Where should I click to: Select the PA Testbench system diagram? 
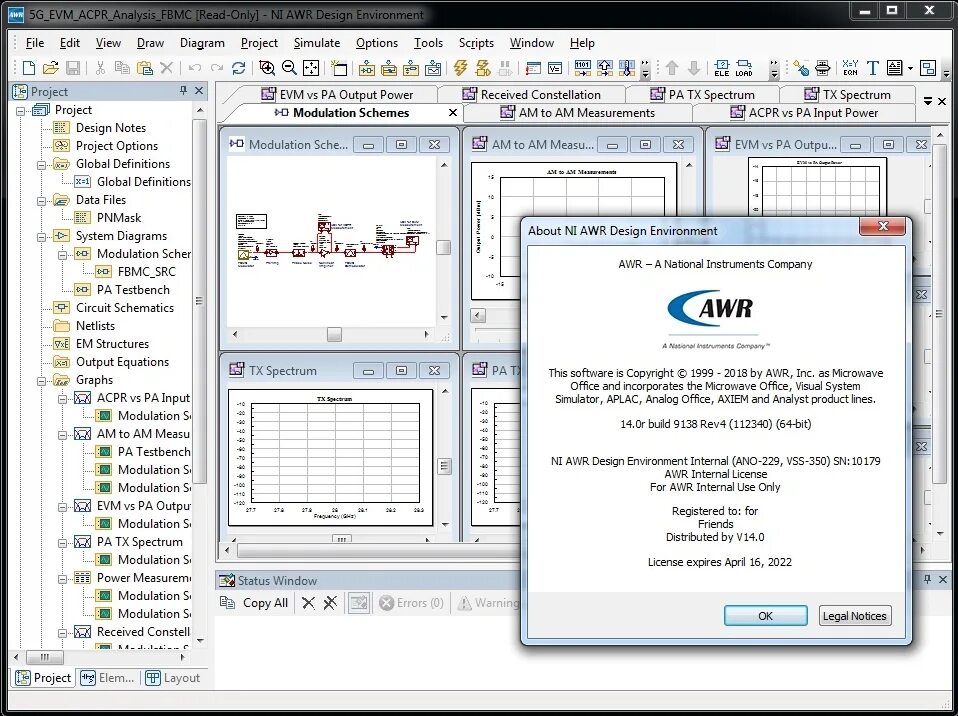click(x=122, y=290)
